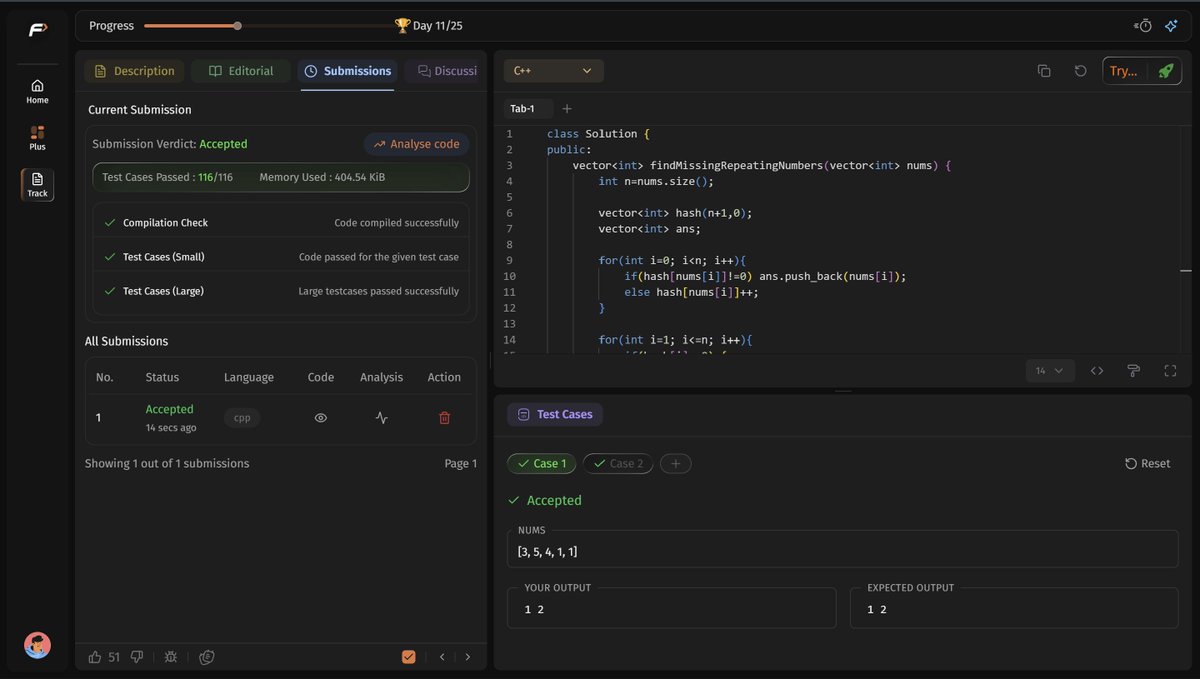1200x679 pixels.
Task: Click the Test Cases (Large) row
Action: tap(281, 291)
